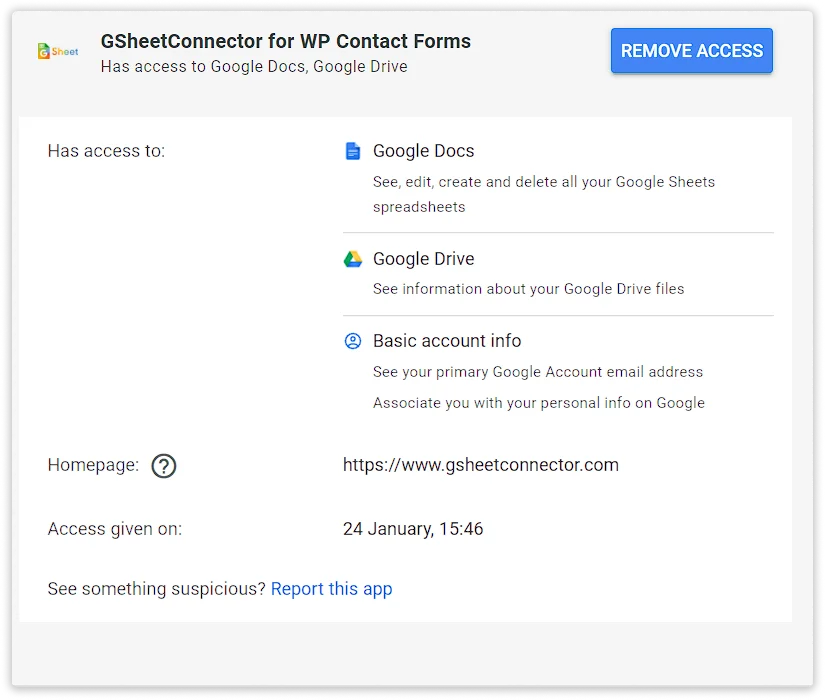Click 'Associate you with your personal info' text

[x=538, y=403]
